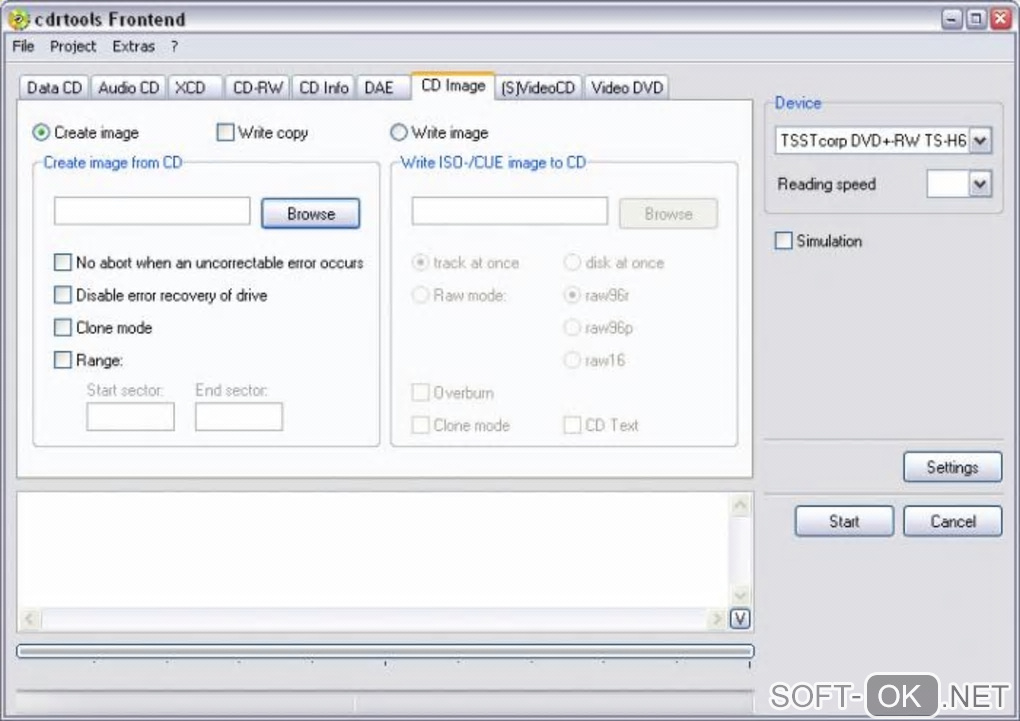Open the File menu
Image resolution: width=1020 pixels, height=721 pixels.
(23, 46)
